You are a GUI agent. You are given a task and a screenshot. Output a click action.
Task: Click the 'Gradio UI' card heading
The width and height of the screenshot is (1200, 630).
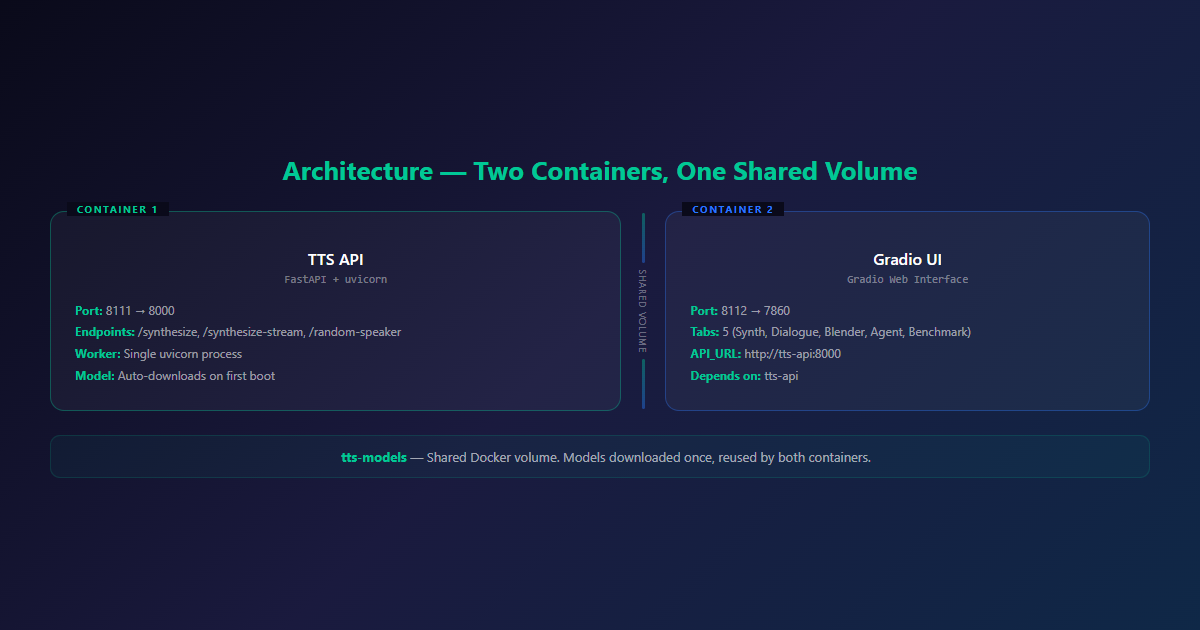[908, 260]
